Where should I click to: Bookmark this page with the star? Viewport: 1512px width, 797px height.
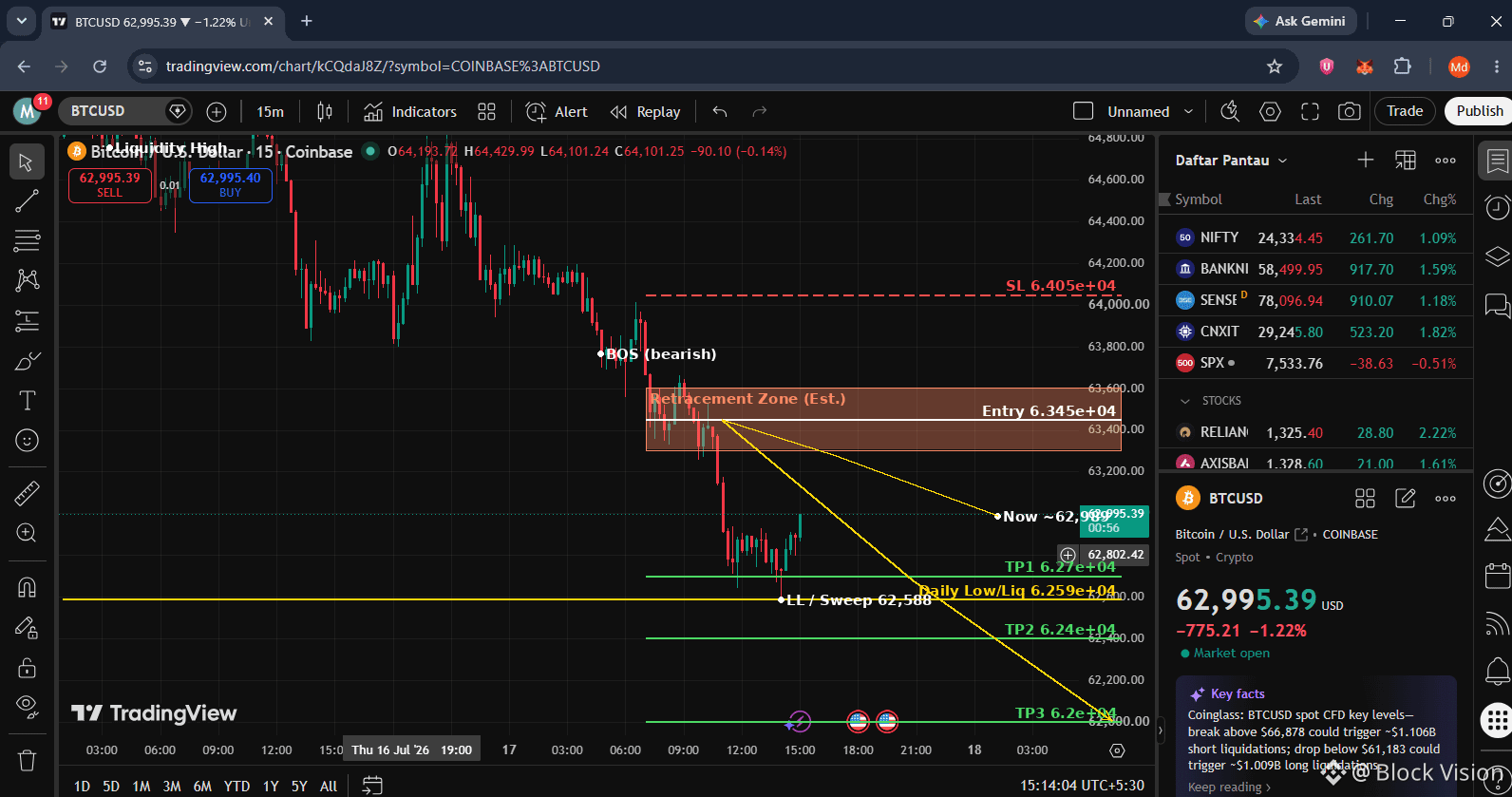[x=1275, y=66]
